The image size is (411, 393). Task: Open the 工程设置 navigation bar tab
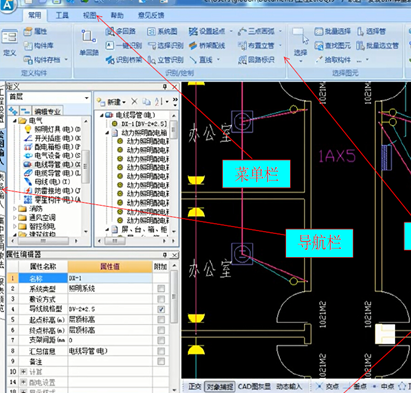point(2,104)
